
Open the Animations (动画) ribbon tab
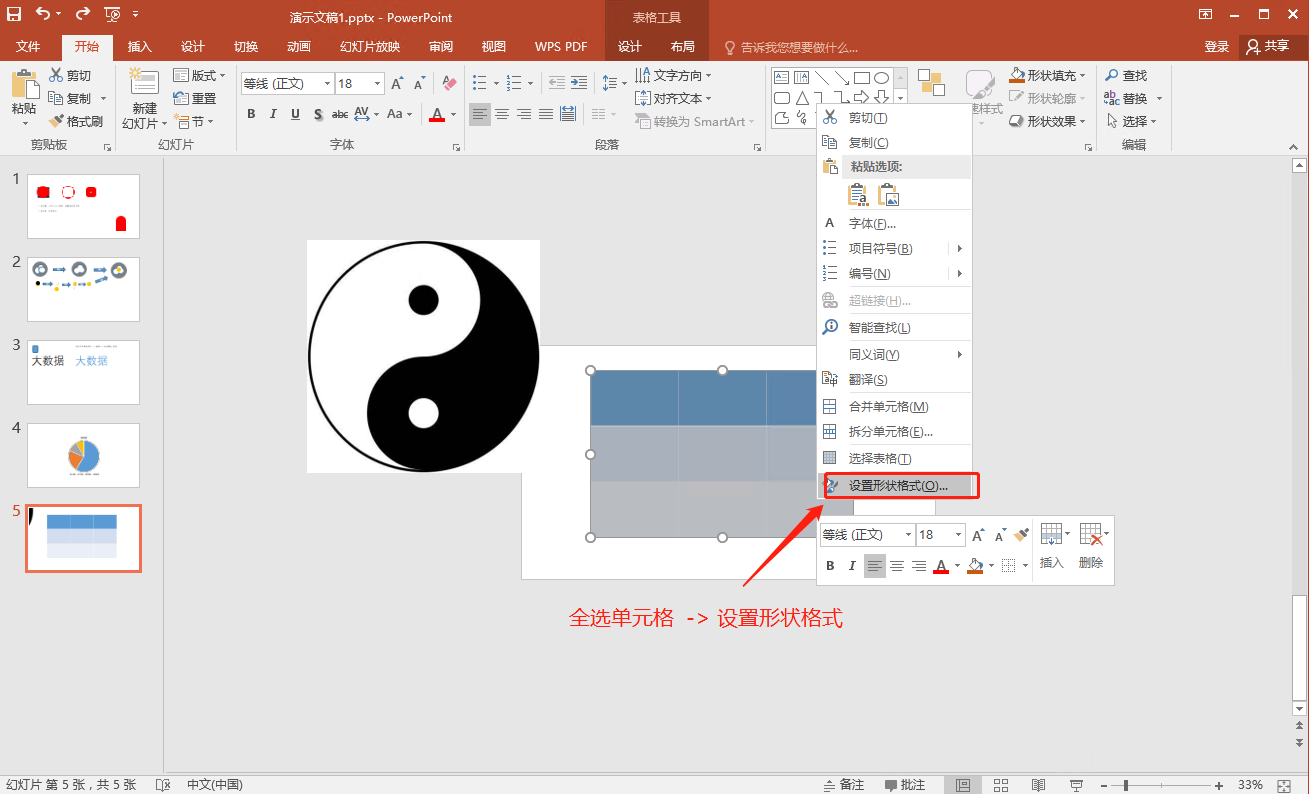[298, 47]
